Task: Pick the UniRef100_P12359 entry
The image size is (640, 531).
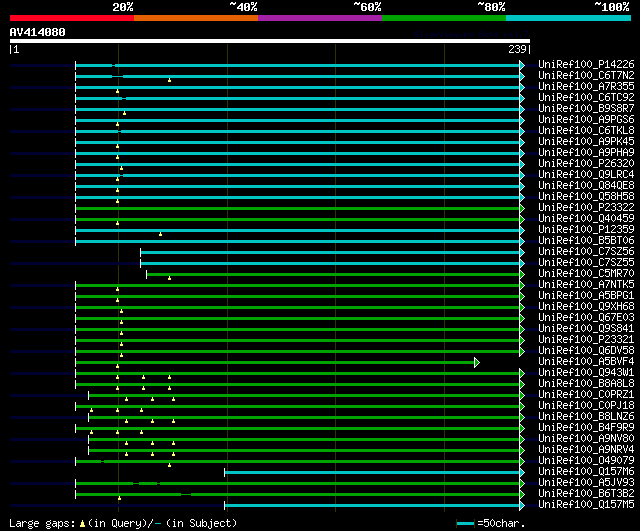Action: (x=586, y=230)
